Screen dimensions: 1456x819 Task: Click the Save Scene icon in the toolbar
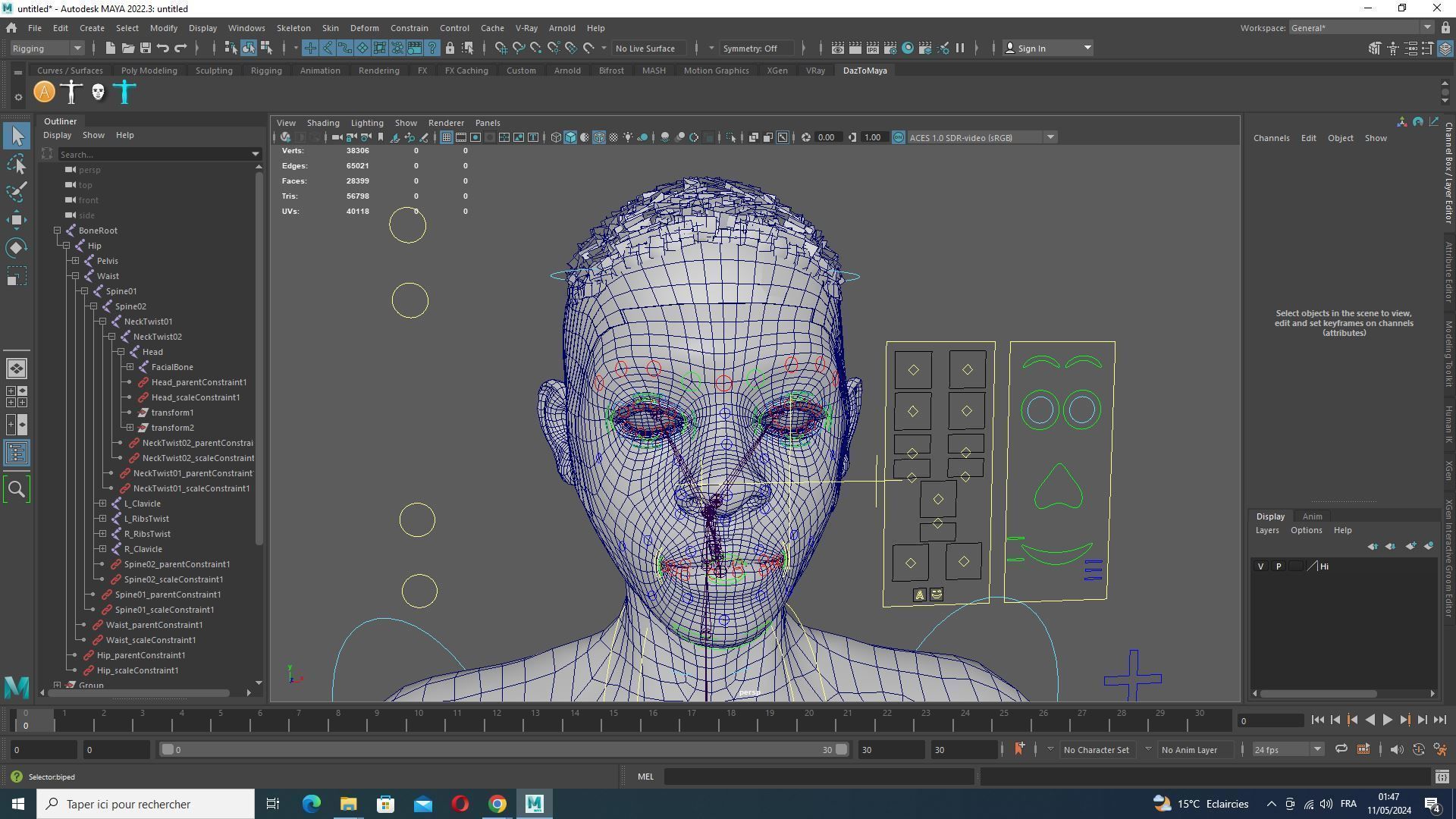146,49
